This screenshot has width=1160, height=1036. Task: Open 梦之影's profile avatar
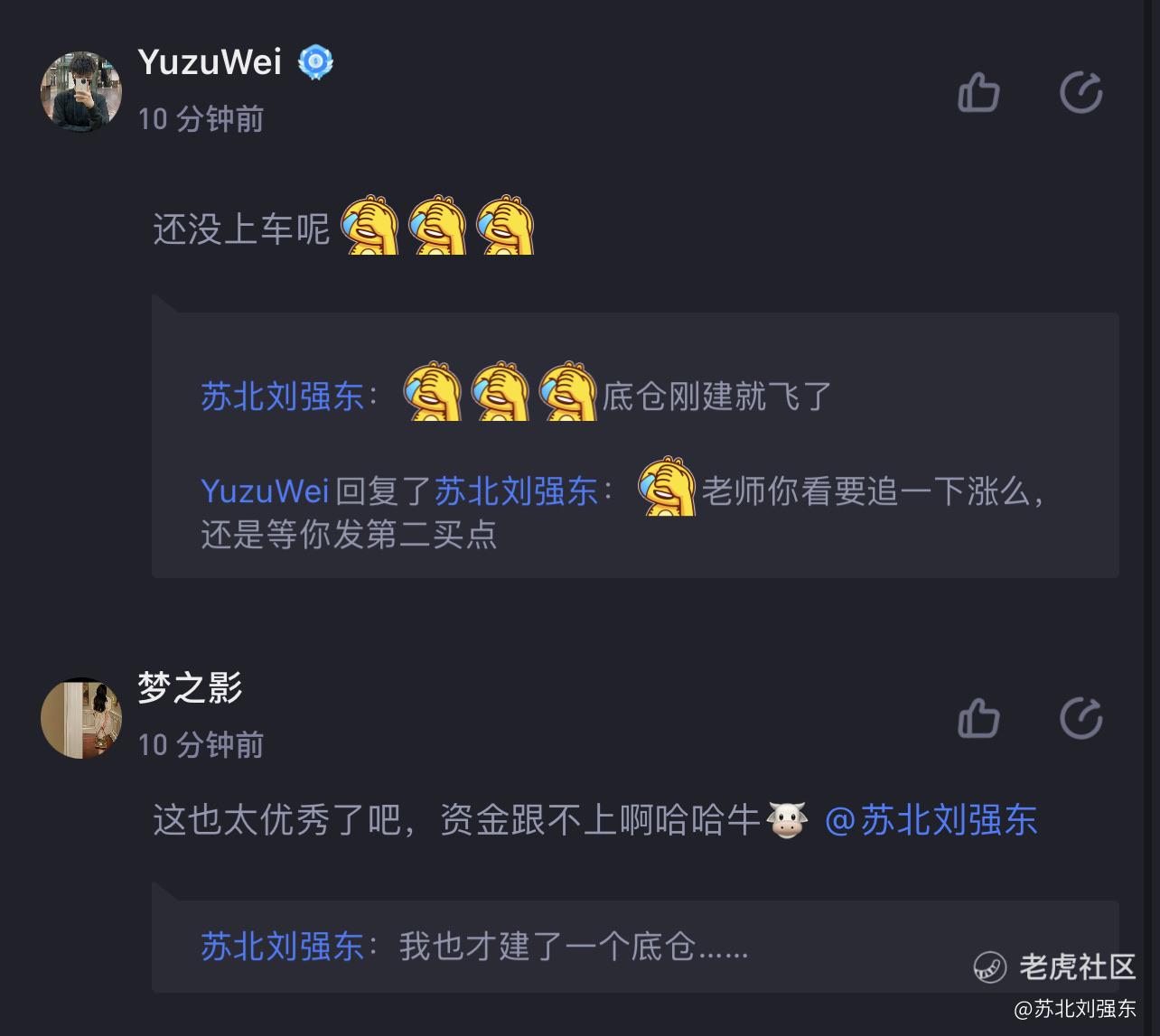point(81,718)
